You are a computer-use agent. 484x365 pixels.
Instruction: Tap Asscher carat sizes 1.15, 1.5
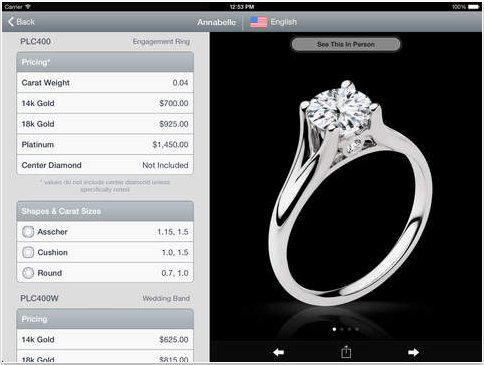(173, 232)
